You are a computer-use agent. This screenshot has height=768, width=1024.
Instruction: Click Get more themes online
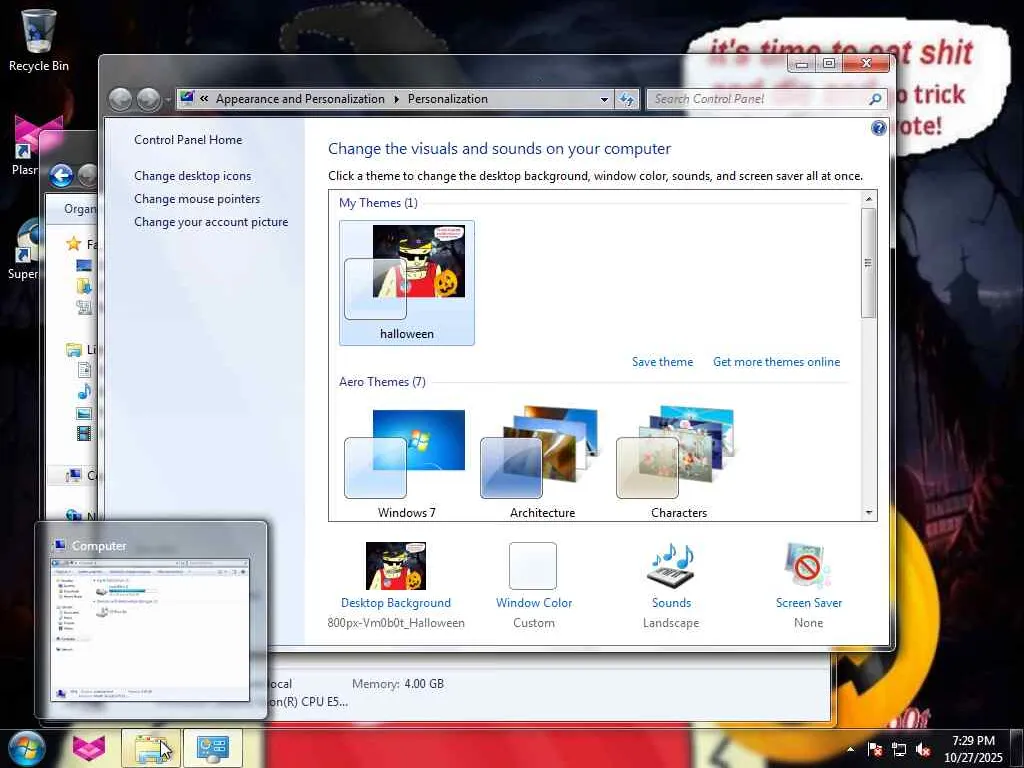[776, 362]
